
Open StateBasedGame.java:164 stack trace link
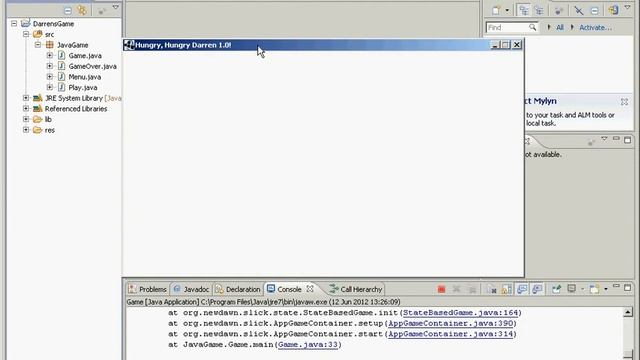[460, 313]
